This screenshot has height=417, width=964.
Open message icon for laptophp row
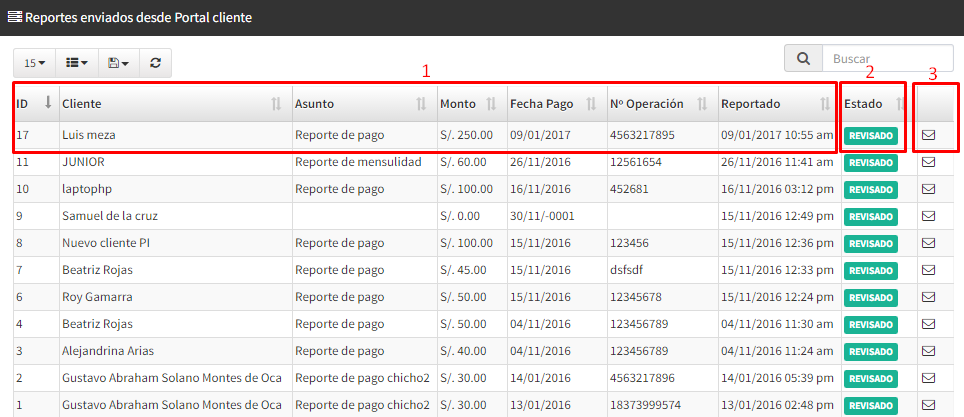[928, 189]
